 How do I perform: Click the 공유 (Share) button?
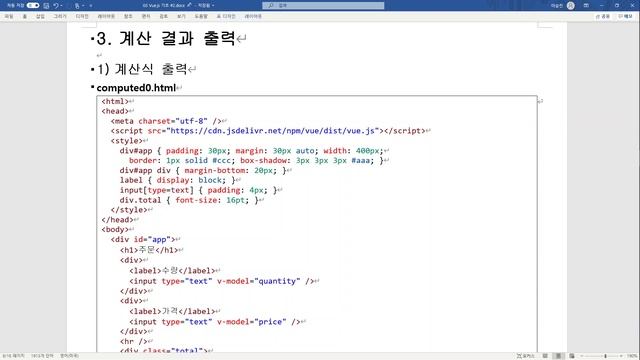(603, 16)
